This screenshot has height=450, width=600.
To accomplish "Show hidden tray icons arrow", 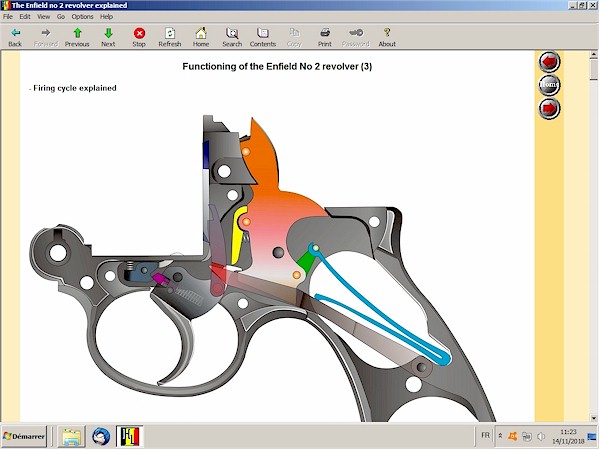I will [500, 436].
